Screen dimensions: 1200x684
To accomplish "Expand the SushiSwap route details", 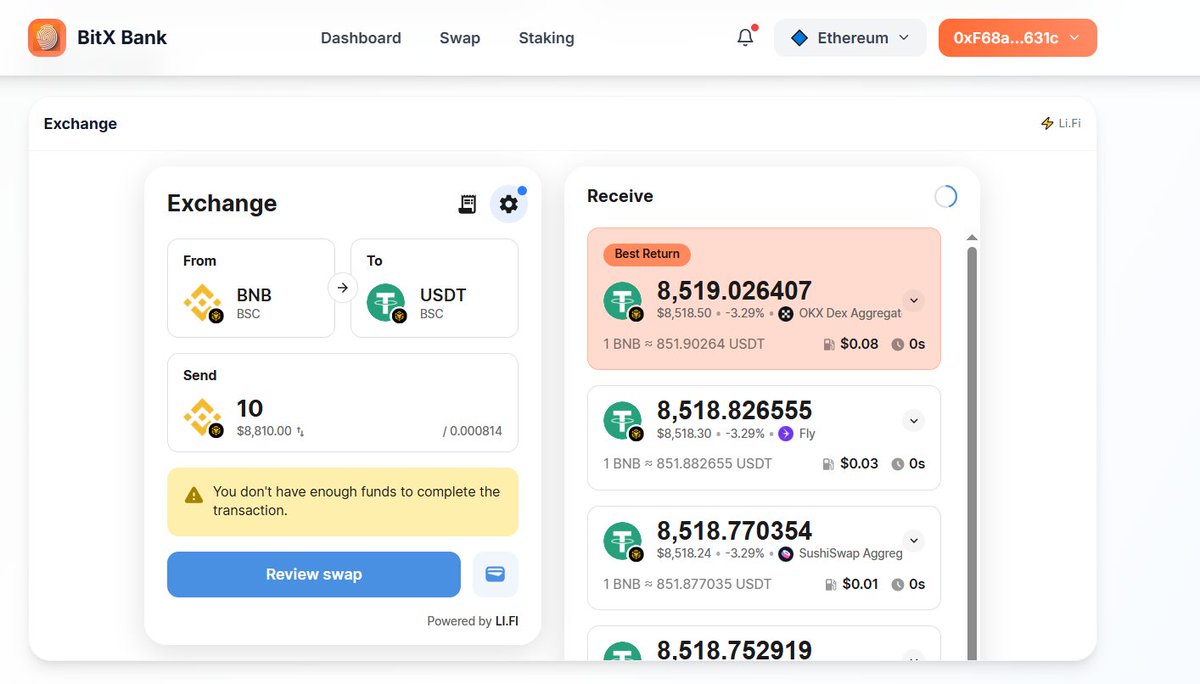I will pos(913,541).
